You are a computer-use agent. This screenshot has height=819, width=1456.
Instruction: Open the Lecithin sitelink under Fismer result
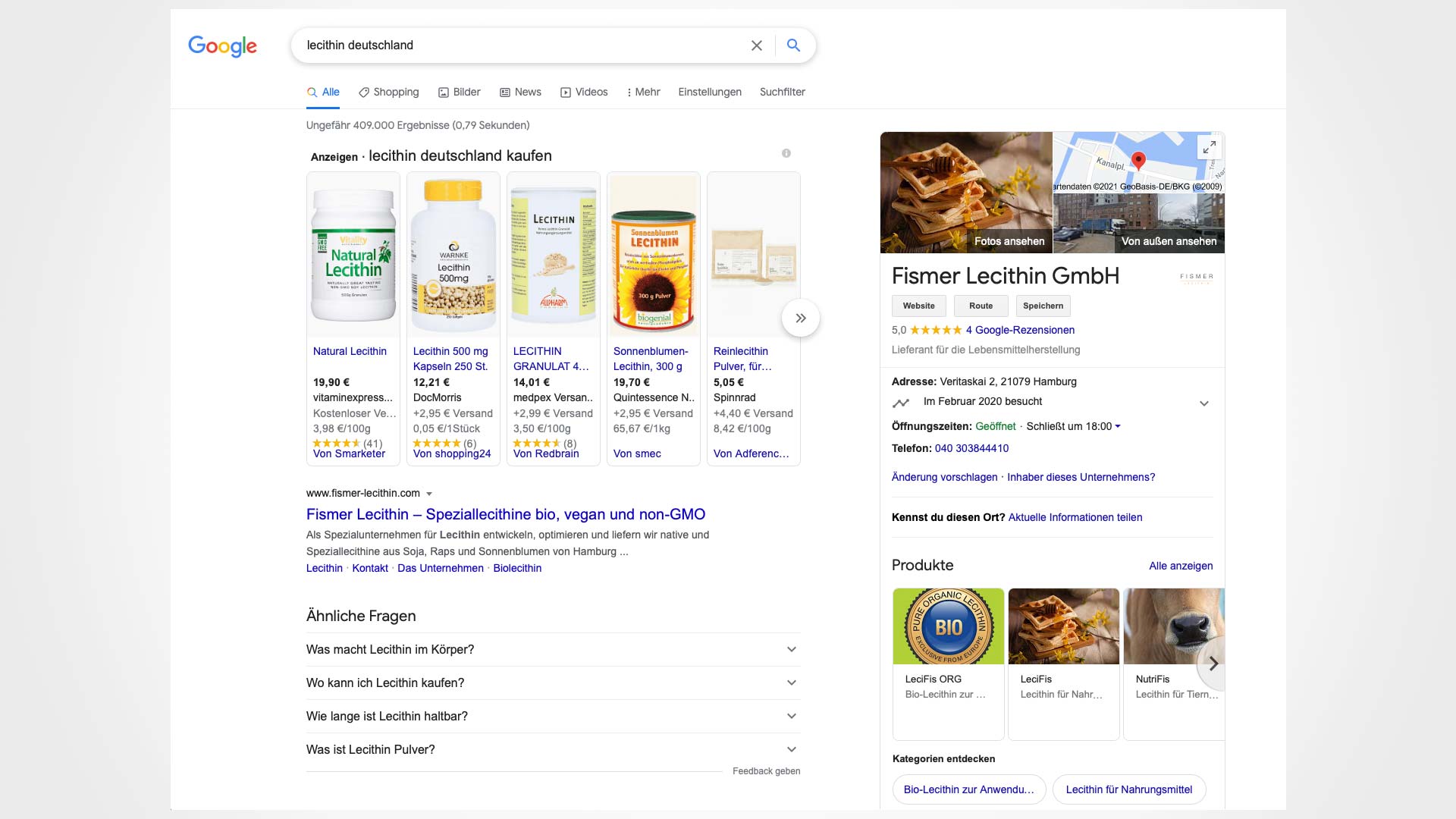(x=325, y=568)
